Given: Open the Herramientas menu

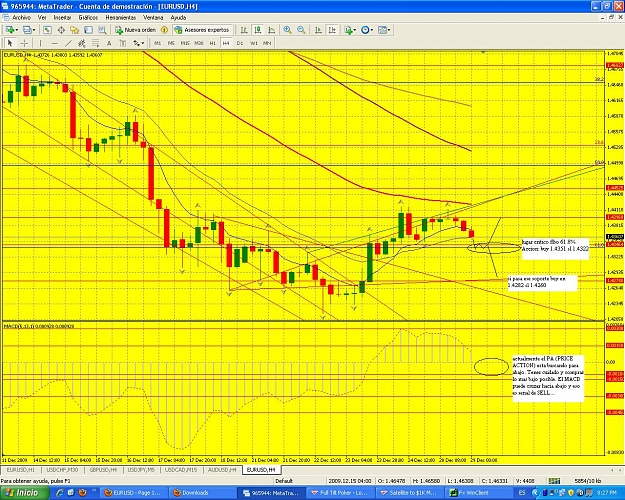Looking at the screenshot, I should click(x=121, y=18).
